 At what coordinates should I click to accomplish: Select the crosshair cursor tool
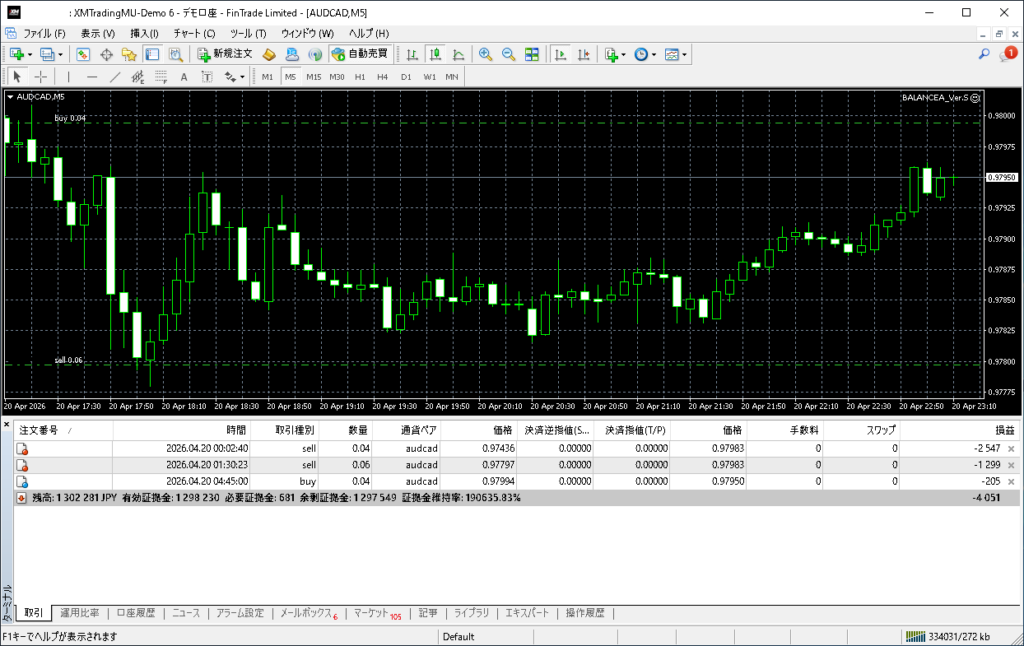pos(41,77)
